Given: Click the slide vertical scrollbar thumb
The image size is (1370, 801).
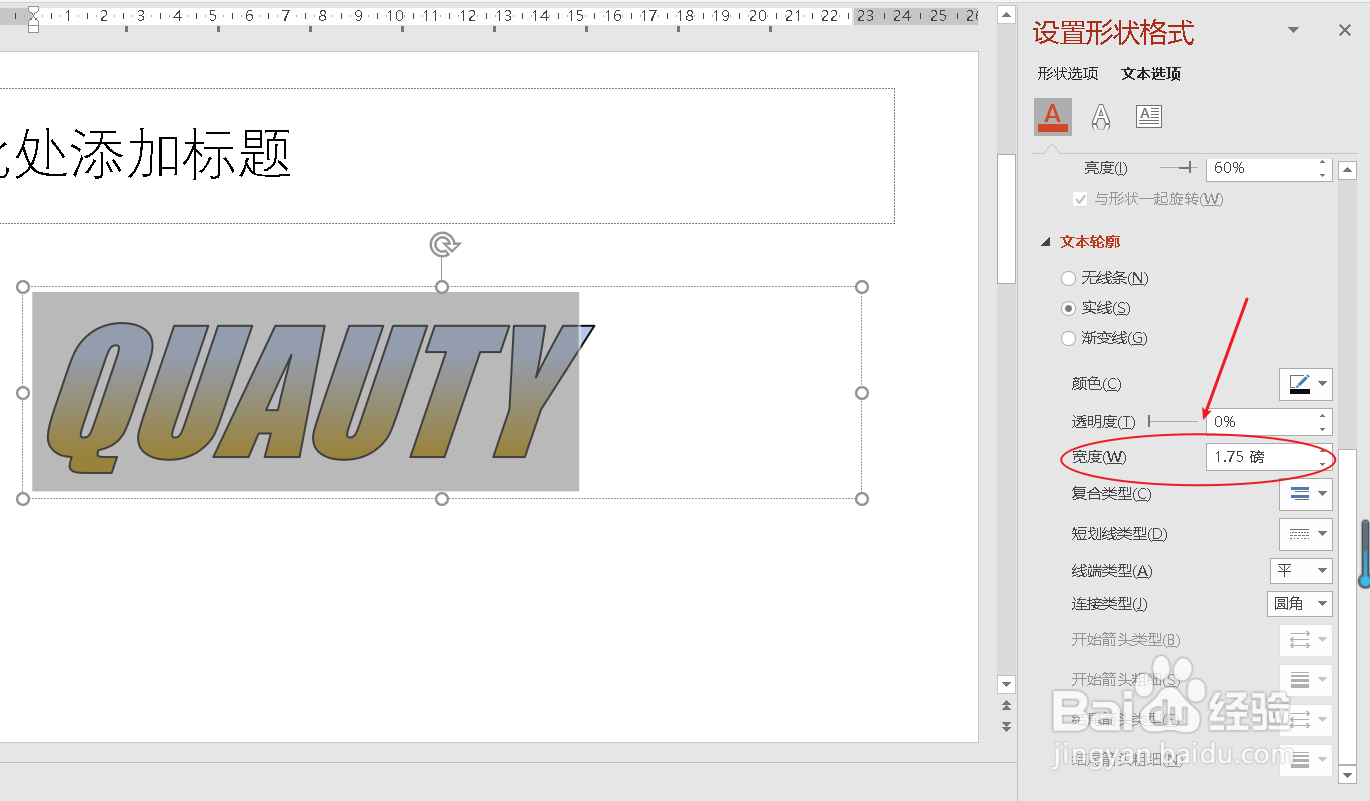Looking at the screenshot, I should coord(1007,220).
